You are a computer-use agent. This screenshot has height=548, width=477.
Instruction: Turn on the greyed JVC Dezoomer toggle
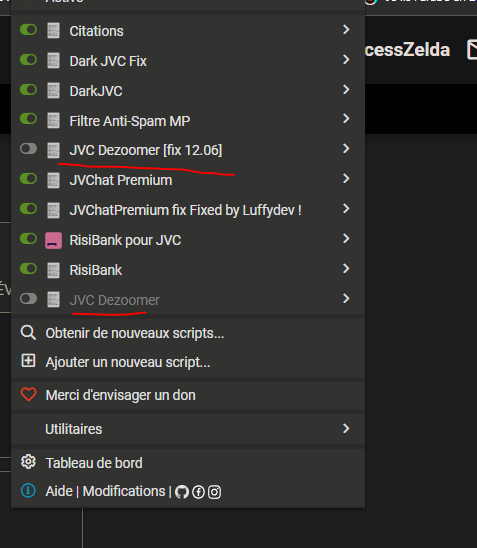[28, 299]
